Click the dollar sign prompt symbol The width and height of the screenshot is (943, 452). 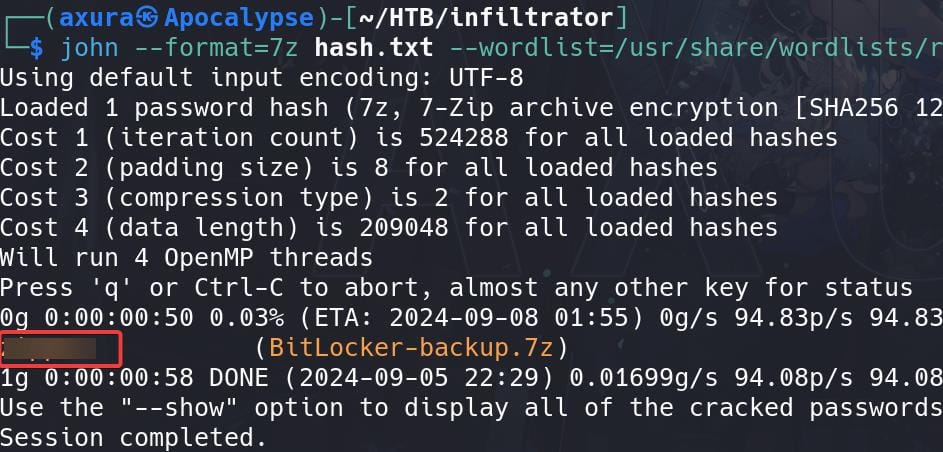pos(37,48)
